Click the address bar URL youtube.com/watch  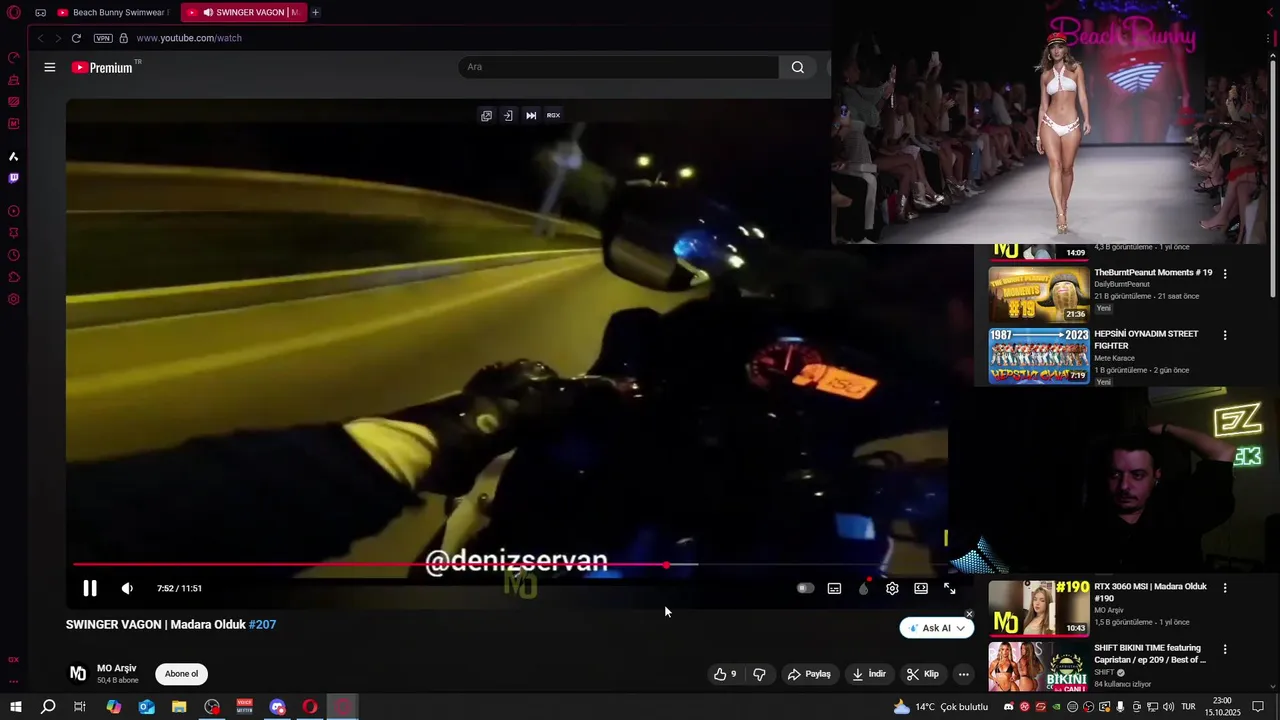click(189, 38)
